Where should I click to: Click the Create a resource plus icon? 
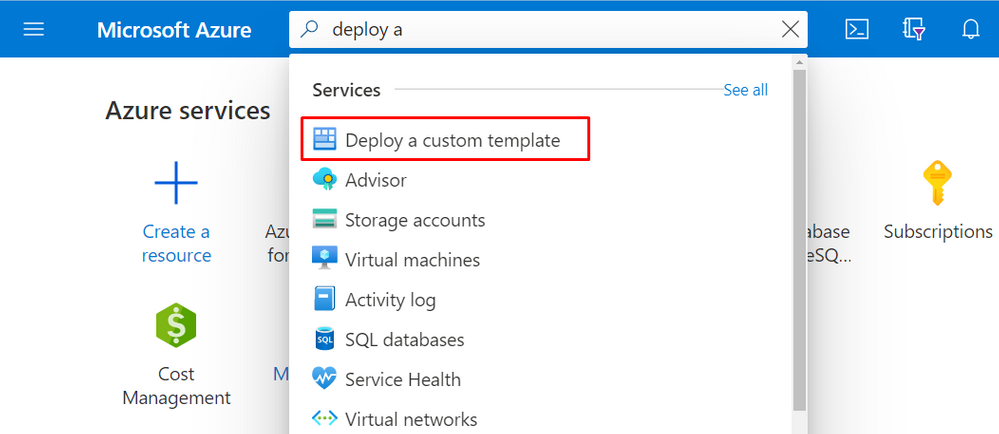coord(176,184)
